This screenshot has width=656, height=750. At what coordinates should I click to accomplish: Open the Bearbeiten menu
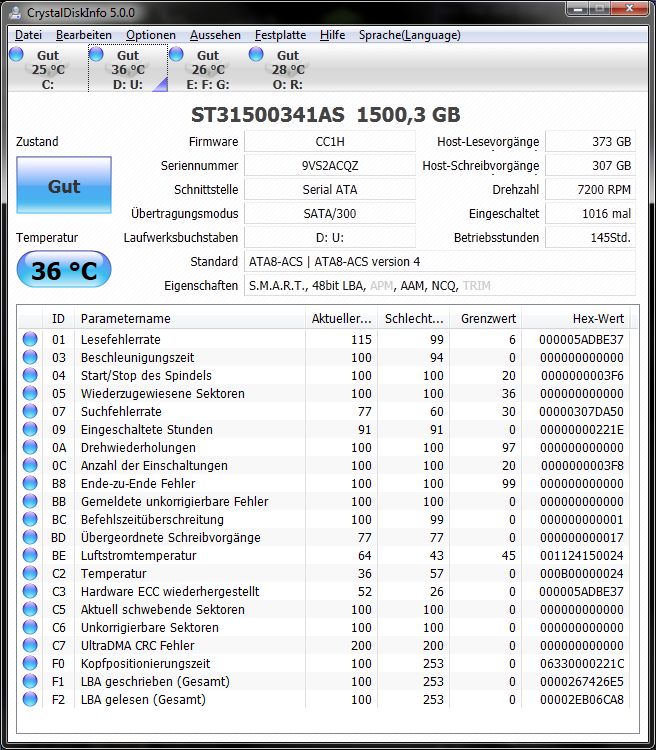[84, 35]
